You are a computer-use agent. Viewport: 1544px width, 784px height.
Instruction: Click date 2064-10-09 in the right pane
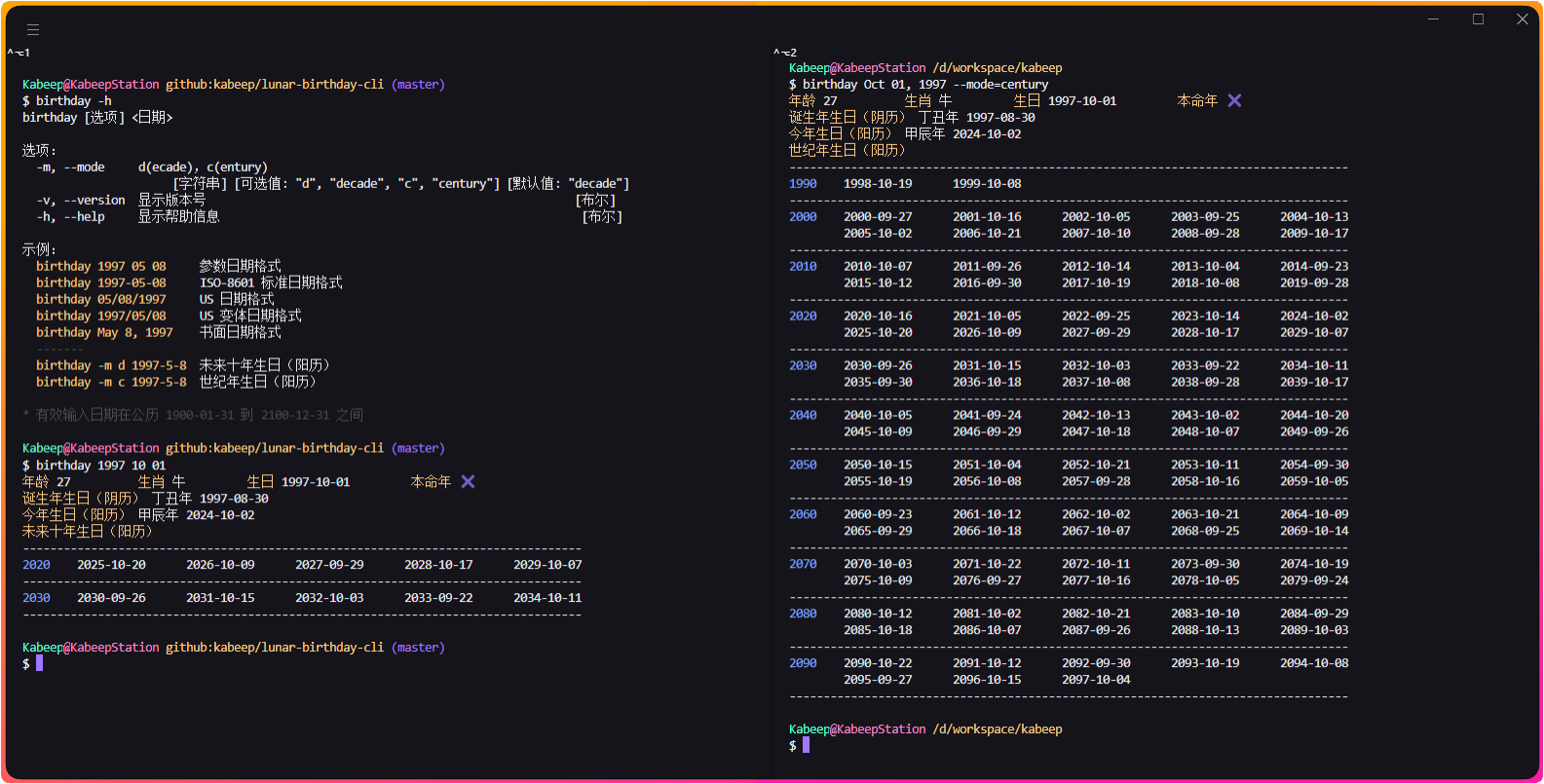pos(1314,515)
